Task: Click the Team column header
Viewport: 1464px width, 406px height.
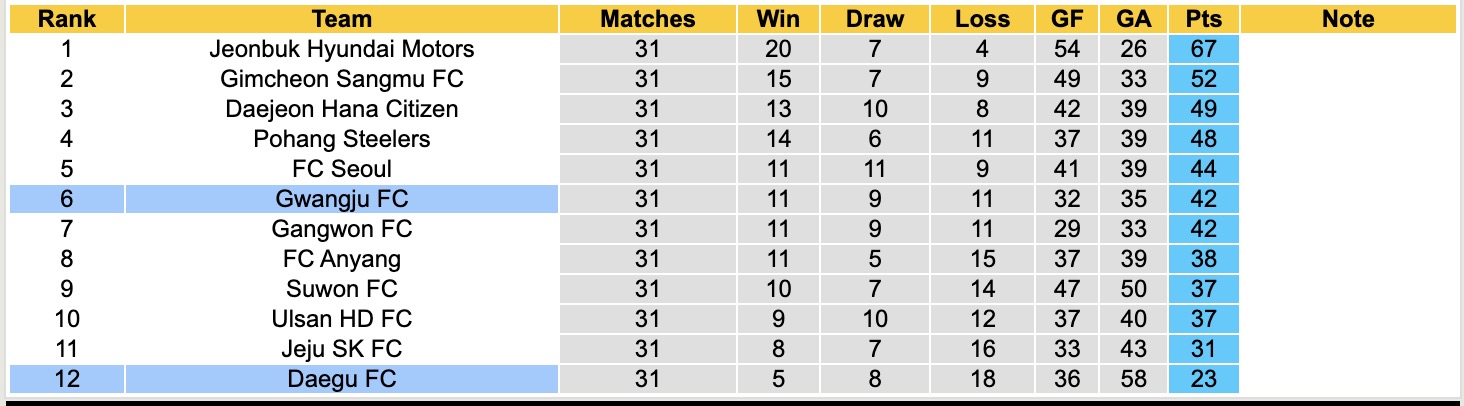Action: pyautogui.click(x=342, y=19)
